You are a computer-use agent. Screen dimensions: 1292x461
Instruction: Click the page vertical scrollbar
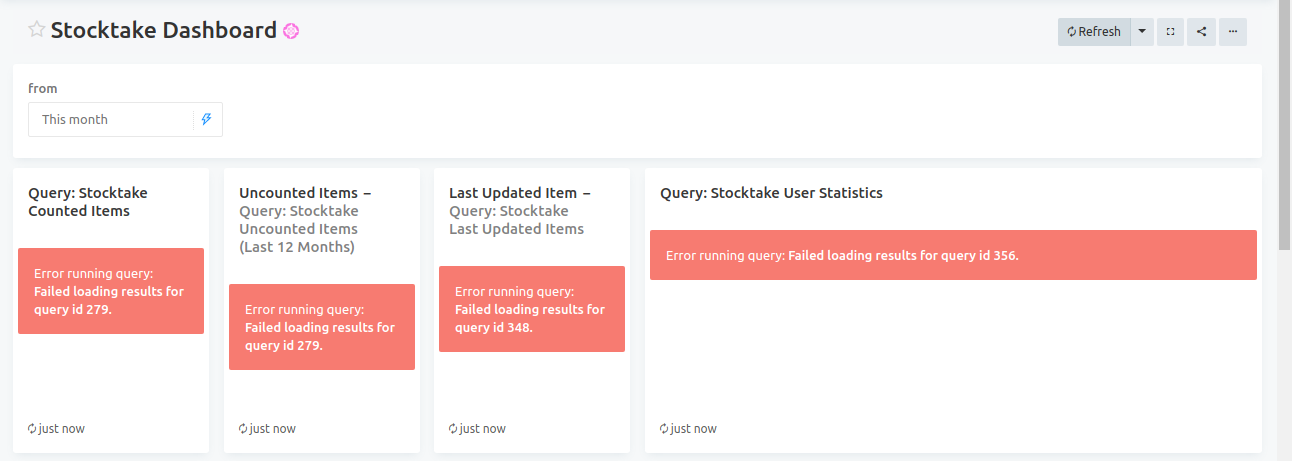click(x=1285, y=125)
